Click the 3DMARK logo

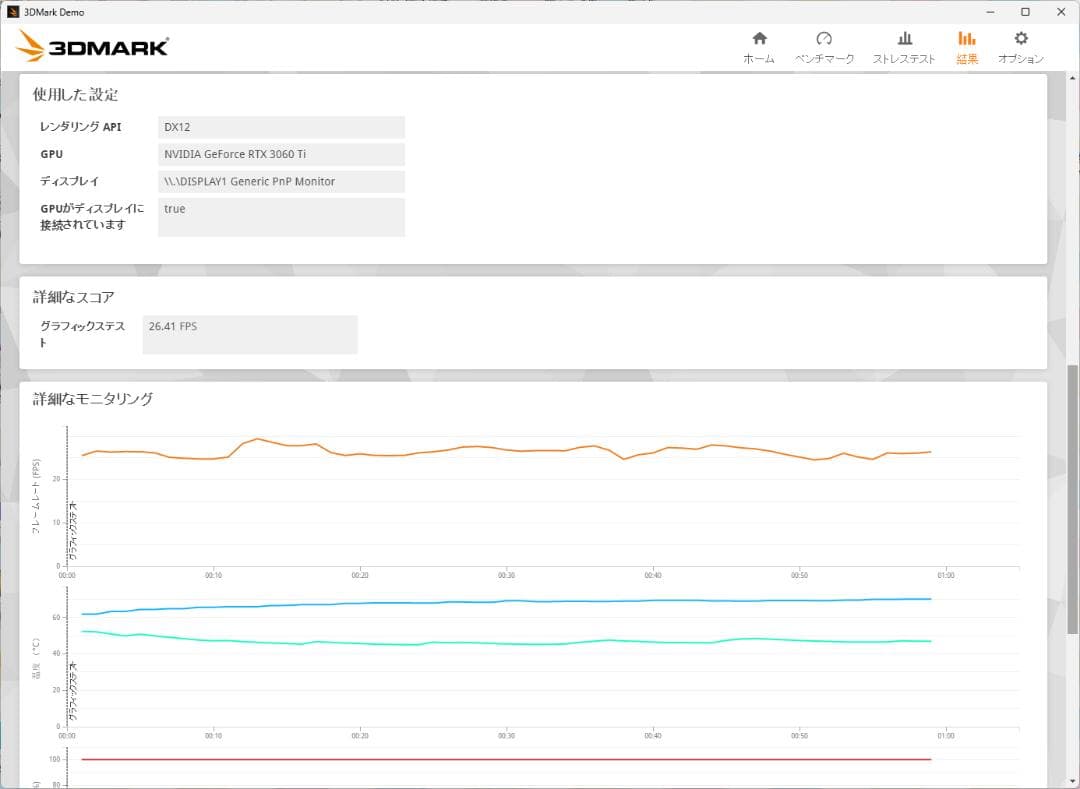click(x=92, y=46)
